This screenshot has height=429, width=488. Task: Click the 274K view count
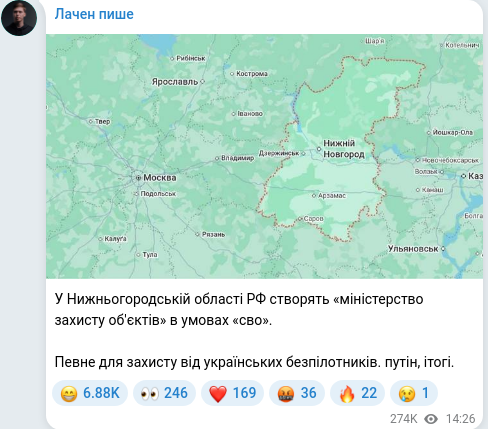click(x=403, y=418)
